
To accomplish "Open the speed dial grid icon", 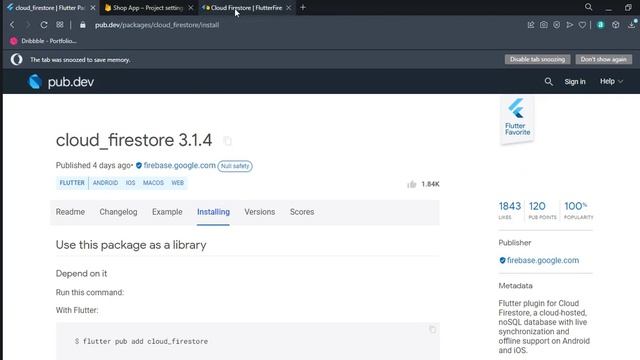I will coord(60,25).
